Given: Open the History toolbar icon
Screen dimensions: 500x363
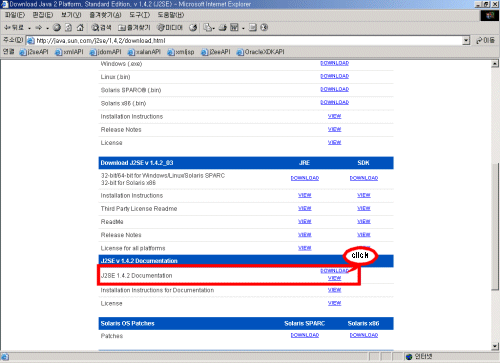Looking at the screenshot, I should 193,28.
